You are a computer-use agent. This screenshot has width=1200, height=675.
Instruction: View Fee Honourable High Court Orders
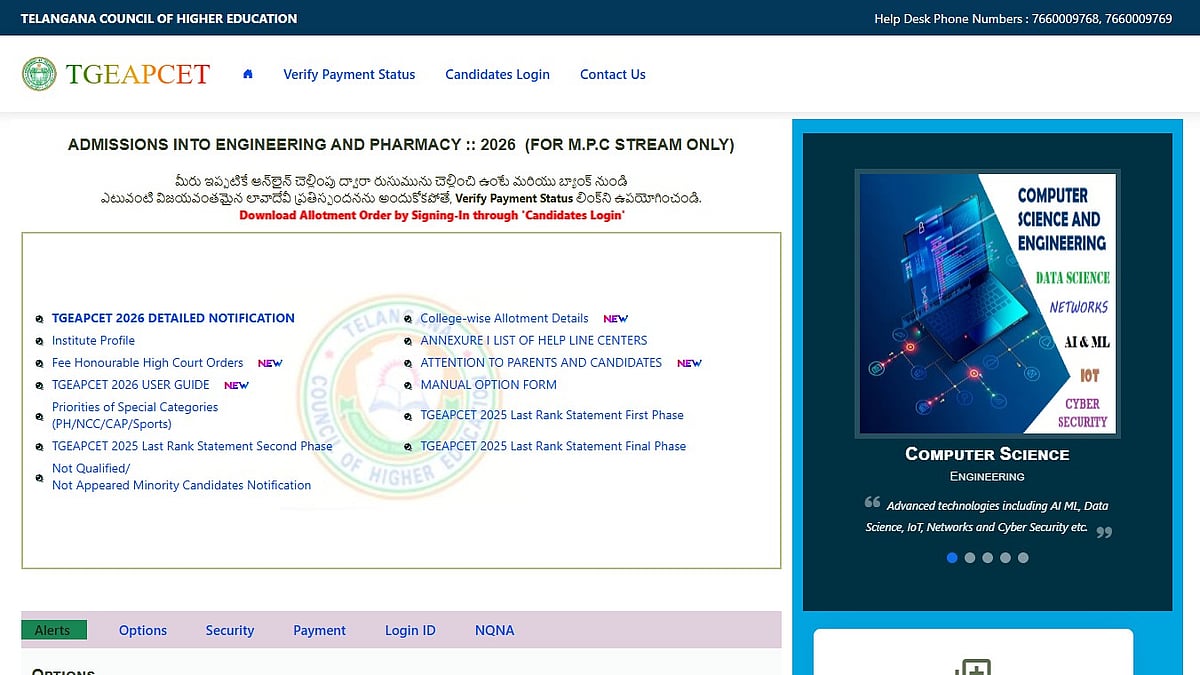148,363
